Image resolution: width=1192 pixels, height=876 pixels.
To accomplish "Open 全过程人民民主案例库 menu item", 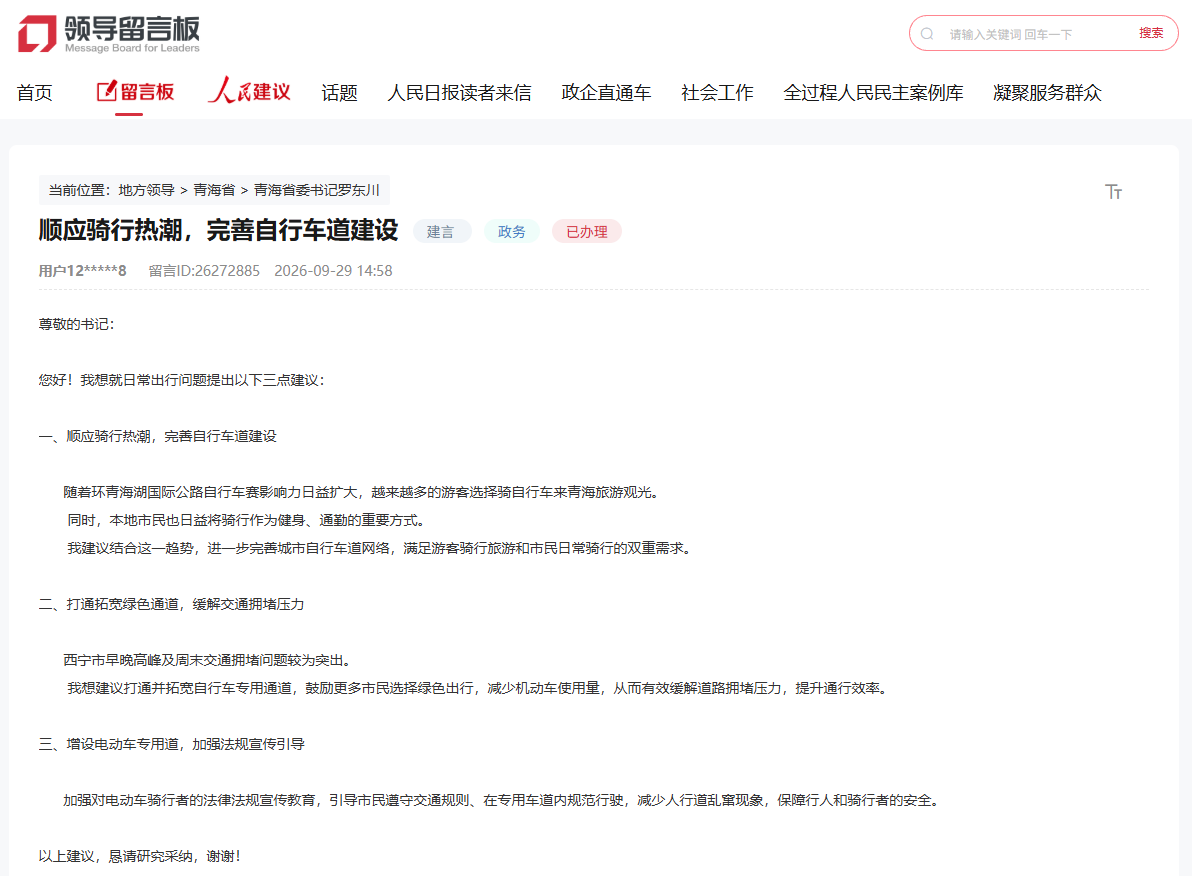I will pos(873,93).
